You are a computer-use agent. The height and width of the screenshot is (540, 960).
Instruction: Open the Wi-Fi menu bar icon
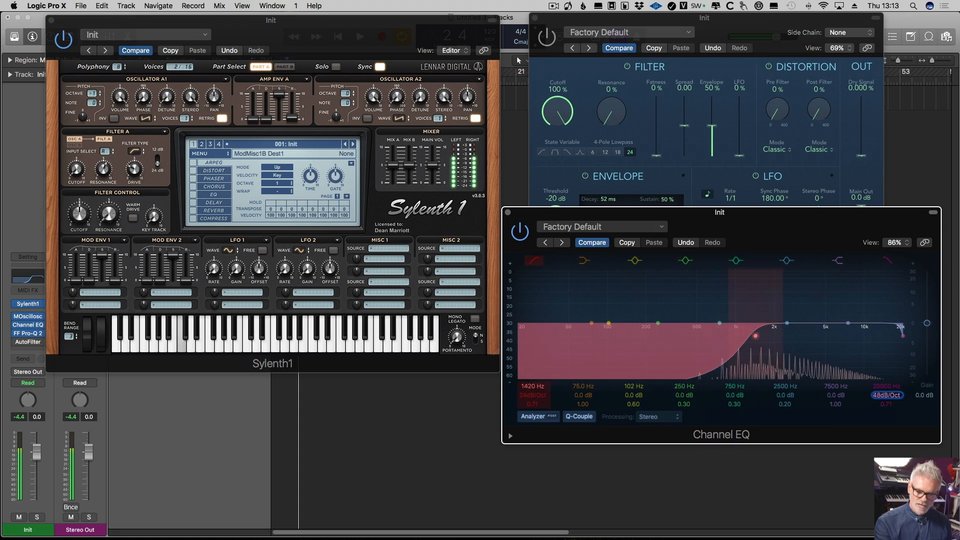(x=823, y=6)
